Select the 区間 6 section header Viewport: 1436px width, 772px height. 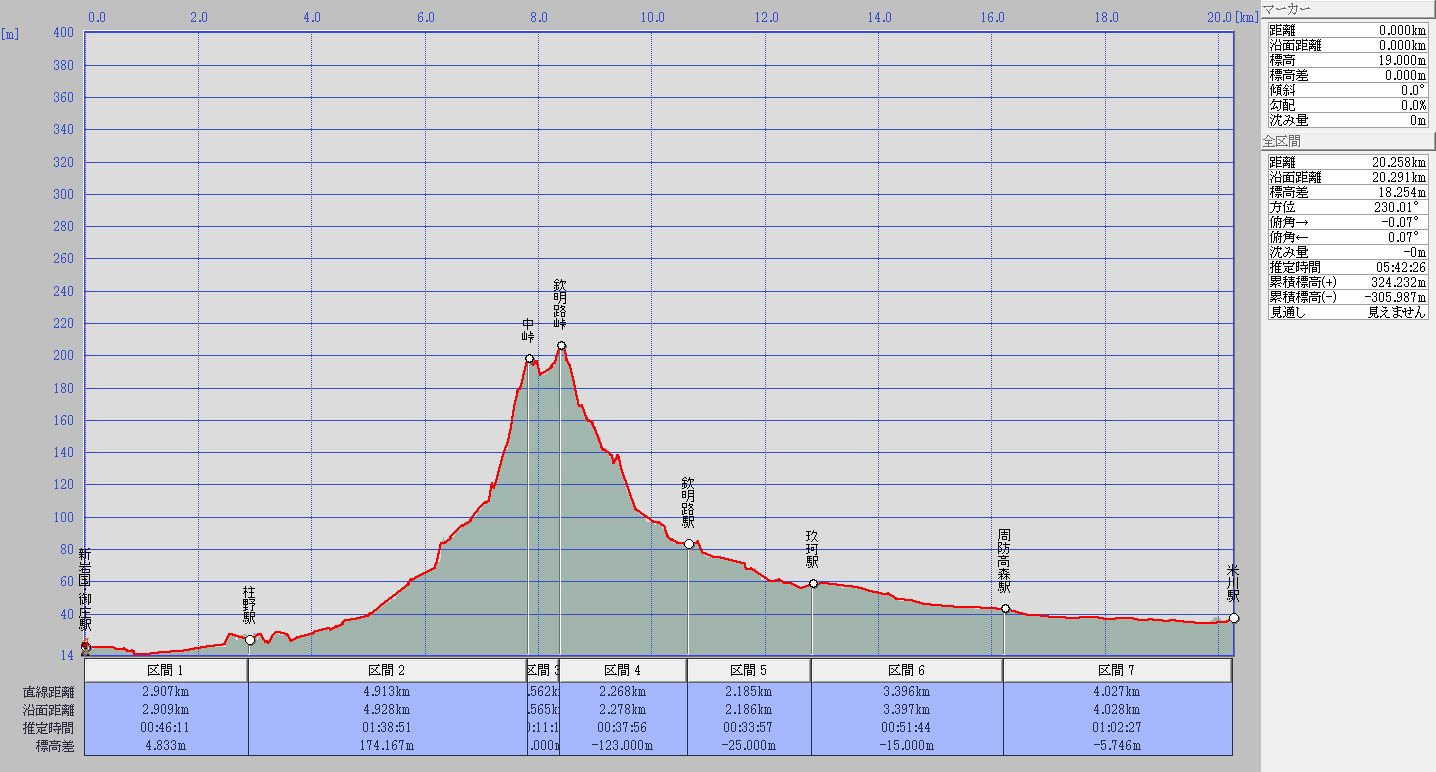907,670
